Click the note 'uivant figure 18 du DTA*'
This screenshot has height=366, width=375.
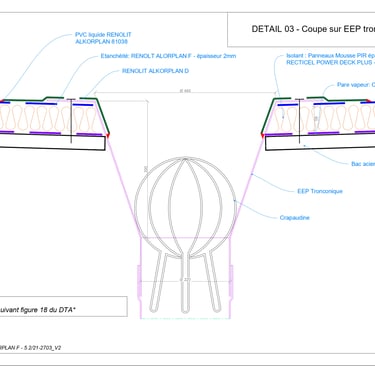tap(38, 310)
